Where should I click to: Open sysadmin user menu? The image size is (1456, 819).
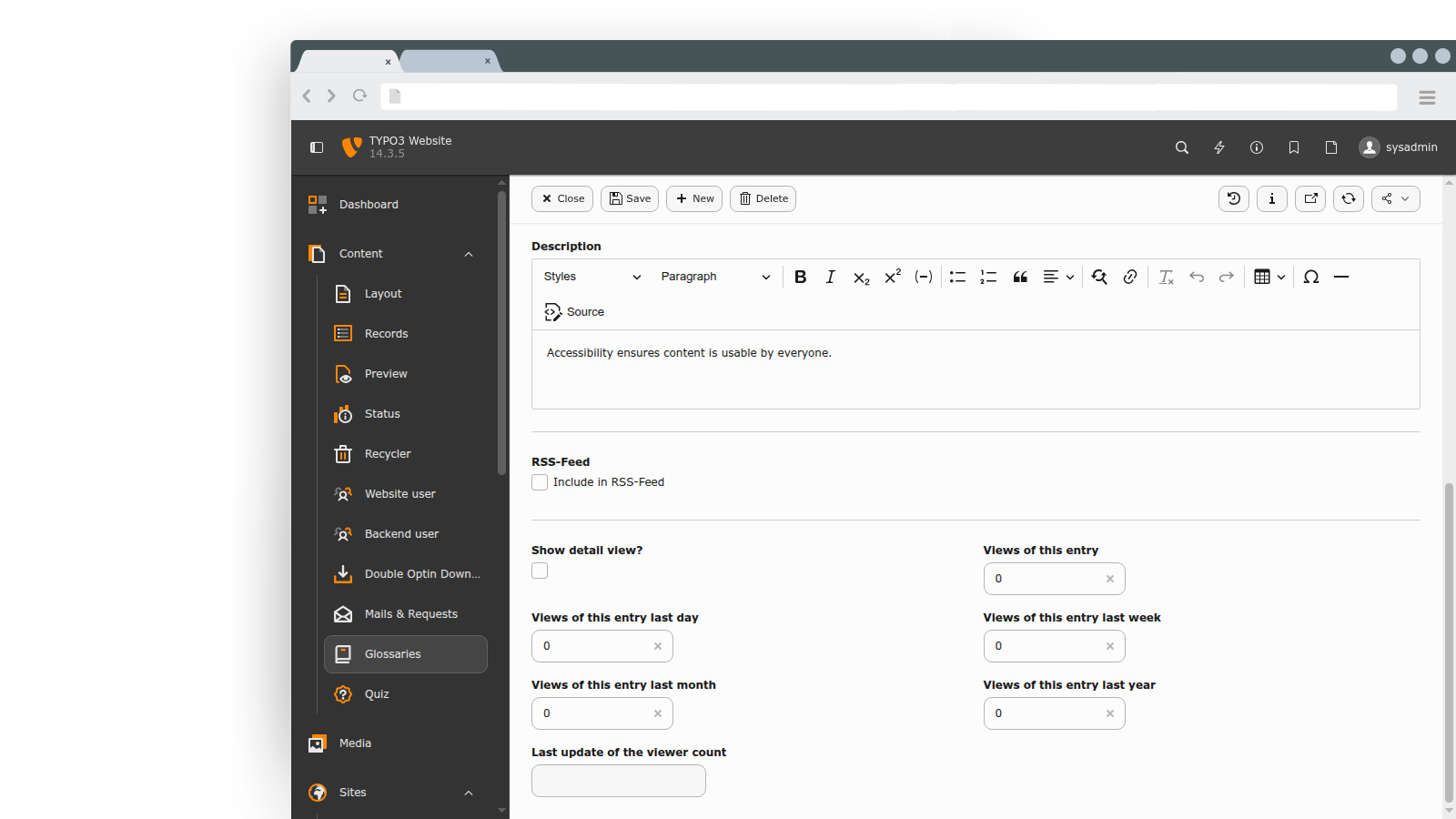click(1399, 147)
